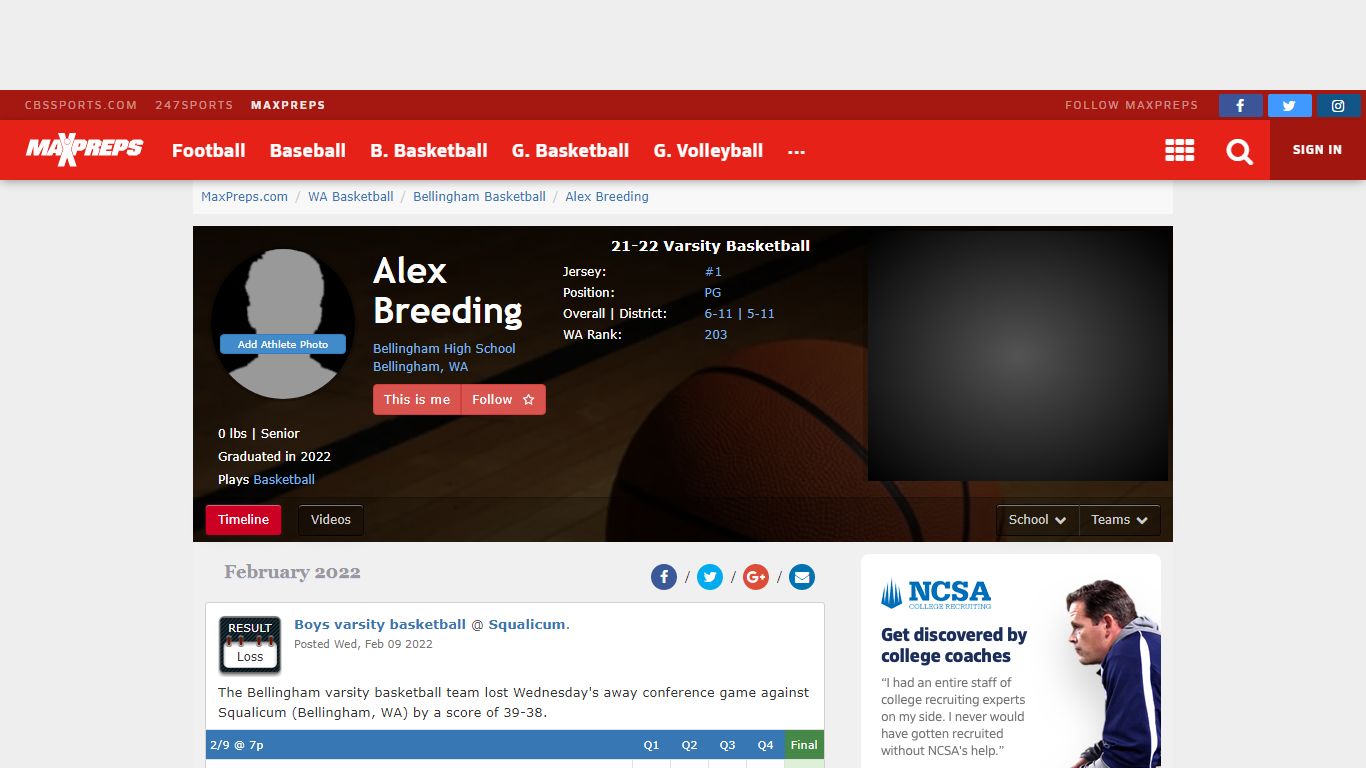This screenshot has width=1366, height=768.
Task: Share timeline on Google Plus icon
Action: pos(756,577)
